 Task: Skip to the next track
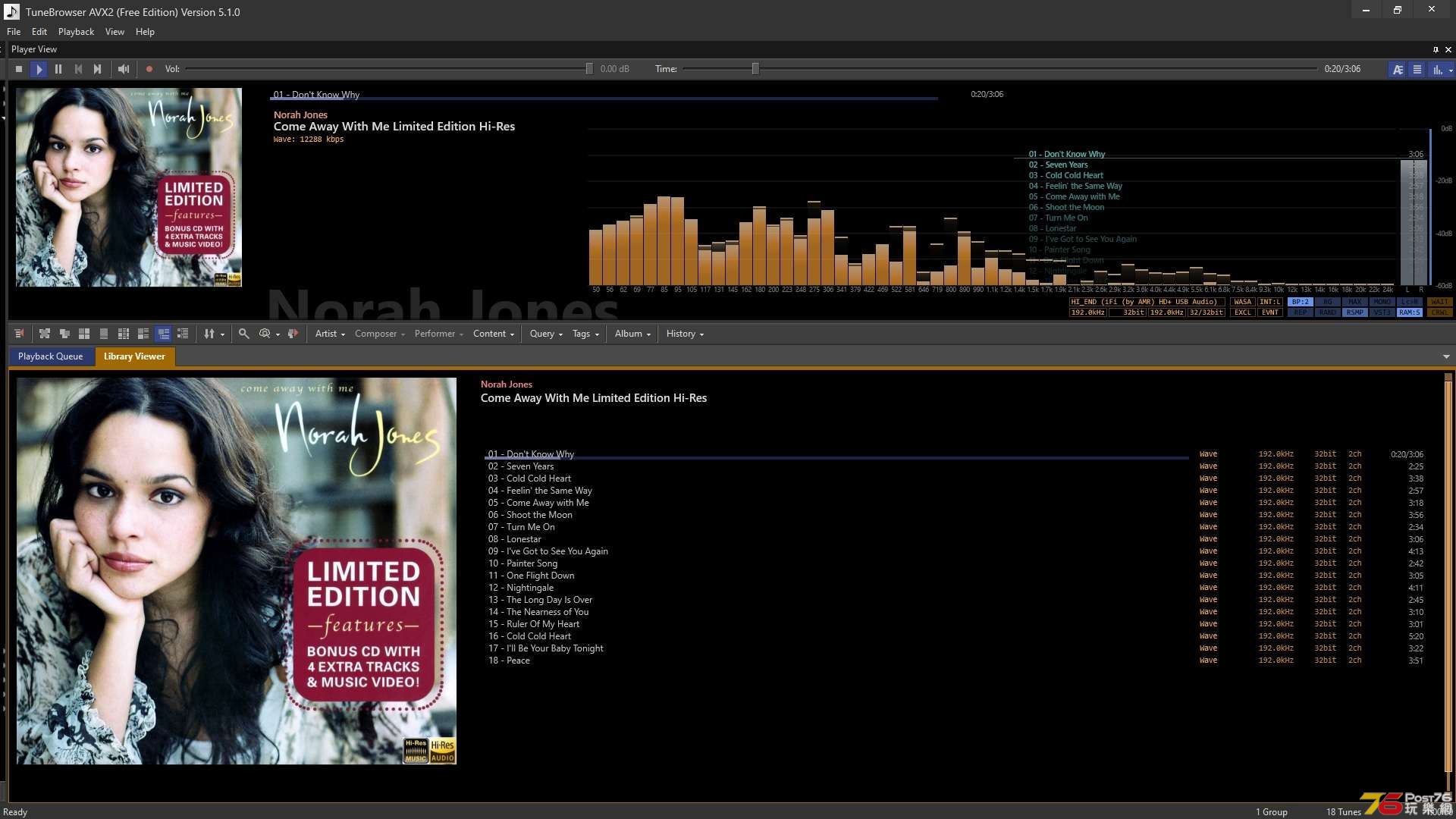coord(97,69)
